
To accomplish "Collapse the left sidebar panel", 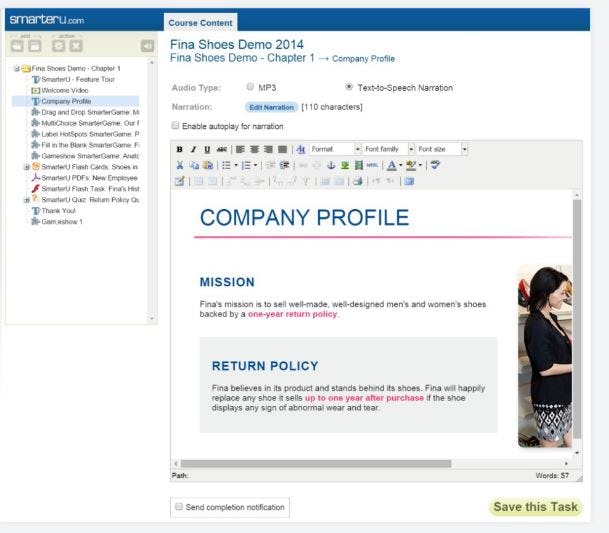I will tap(147, 46).
